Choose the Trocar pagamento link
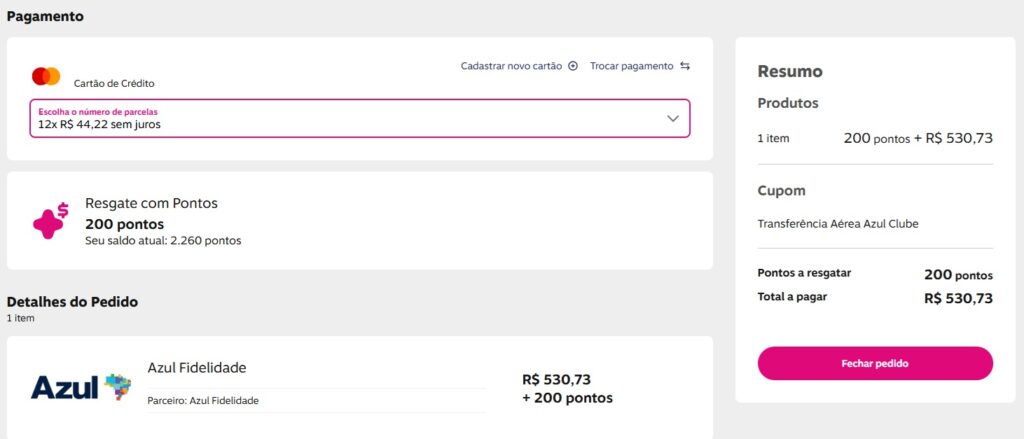This screenshot has height=439, width=1024. (631, 66)
